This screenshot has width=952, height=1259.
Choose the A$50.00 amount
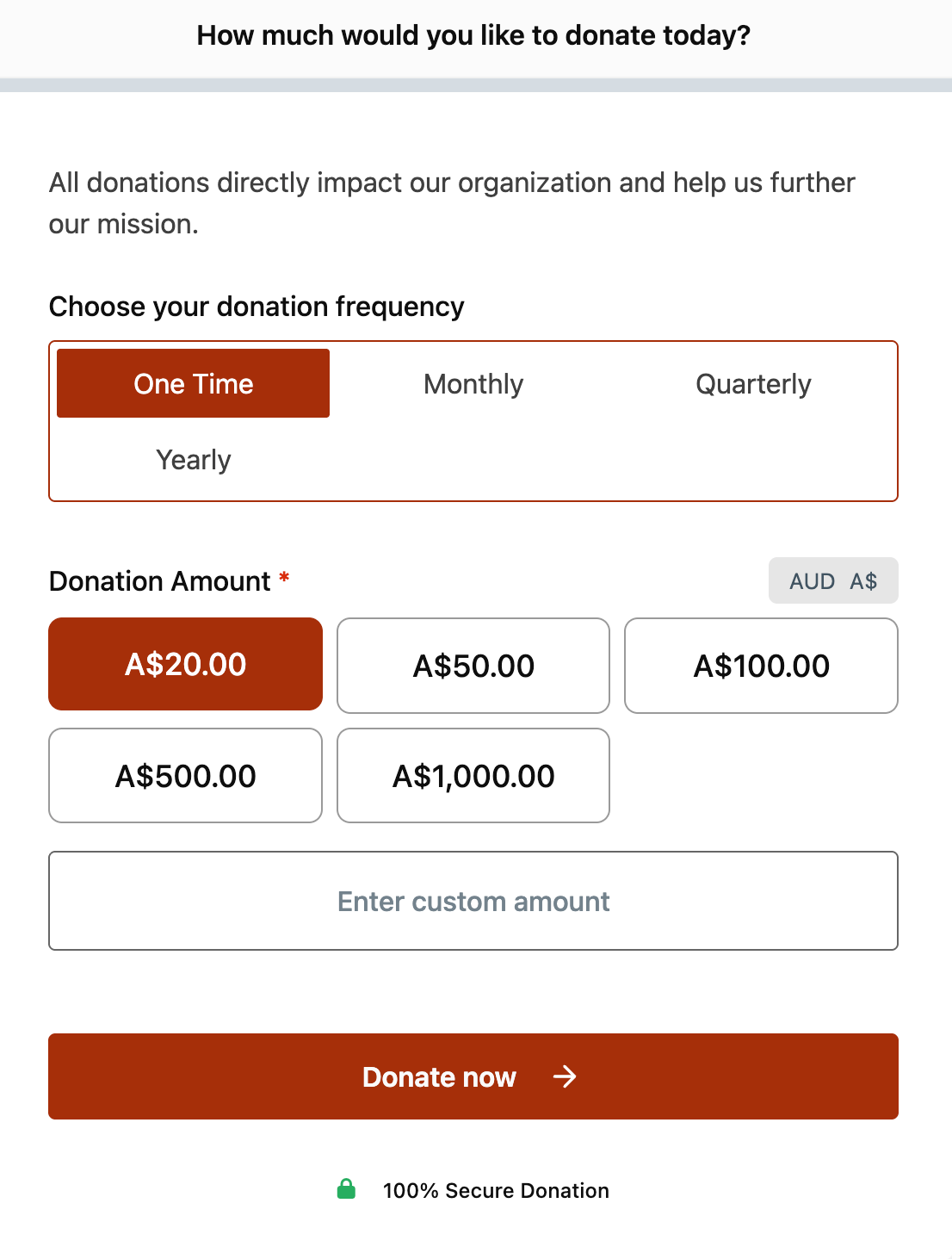click(x=473, y=666)
